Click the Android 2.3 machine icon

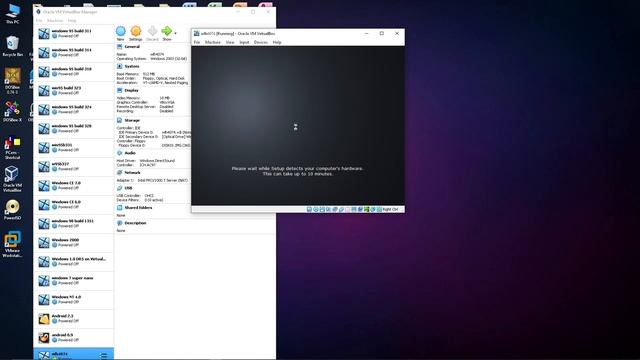click(44, 319)
